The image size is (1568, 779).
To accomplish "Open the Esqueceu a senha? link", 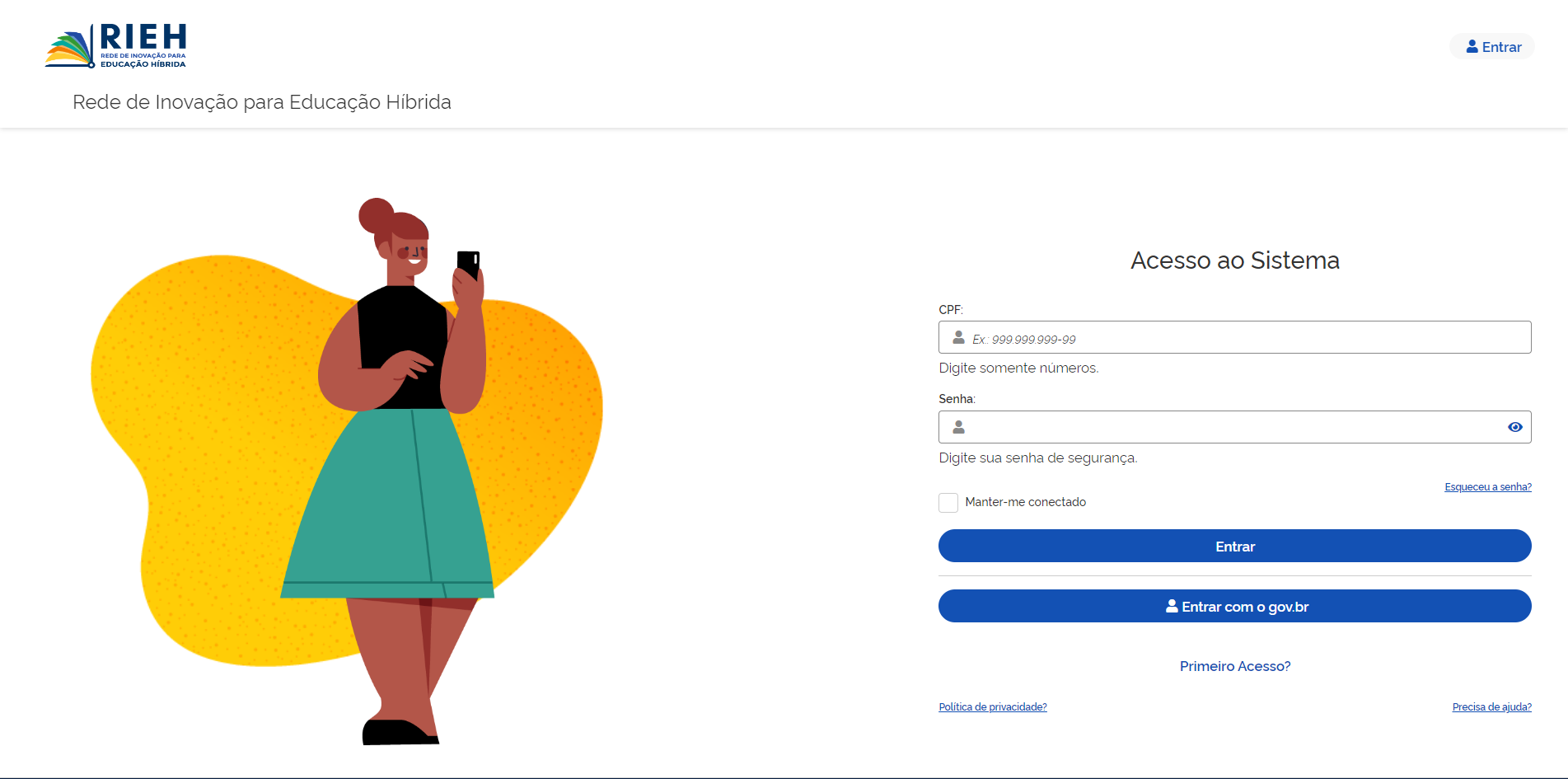I will [x=1487, y=487].
